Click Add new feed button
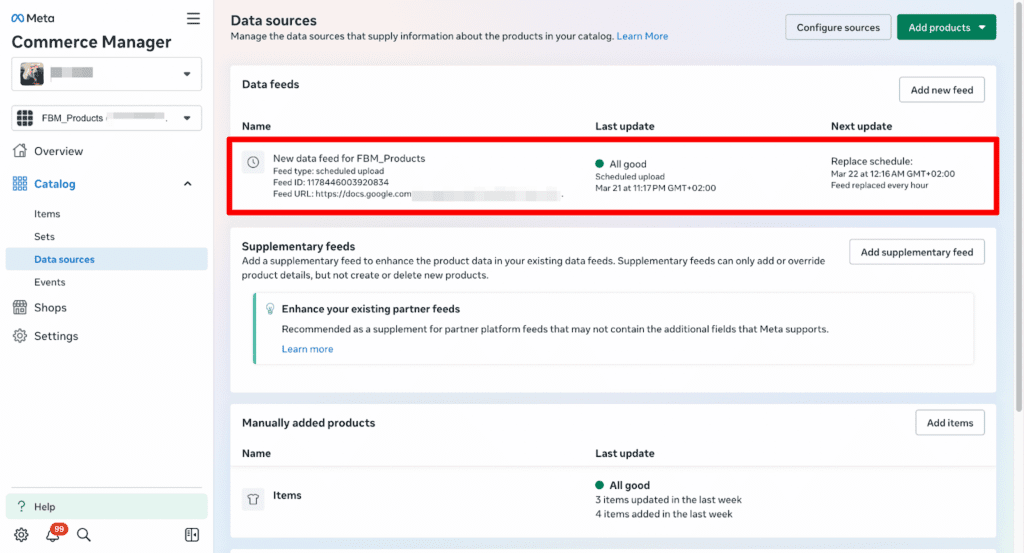 coord(942,90)
